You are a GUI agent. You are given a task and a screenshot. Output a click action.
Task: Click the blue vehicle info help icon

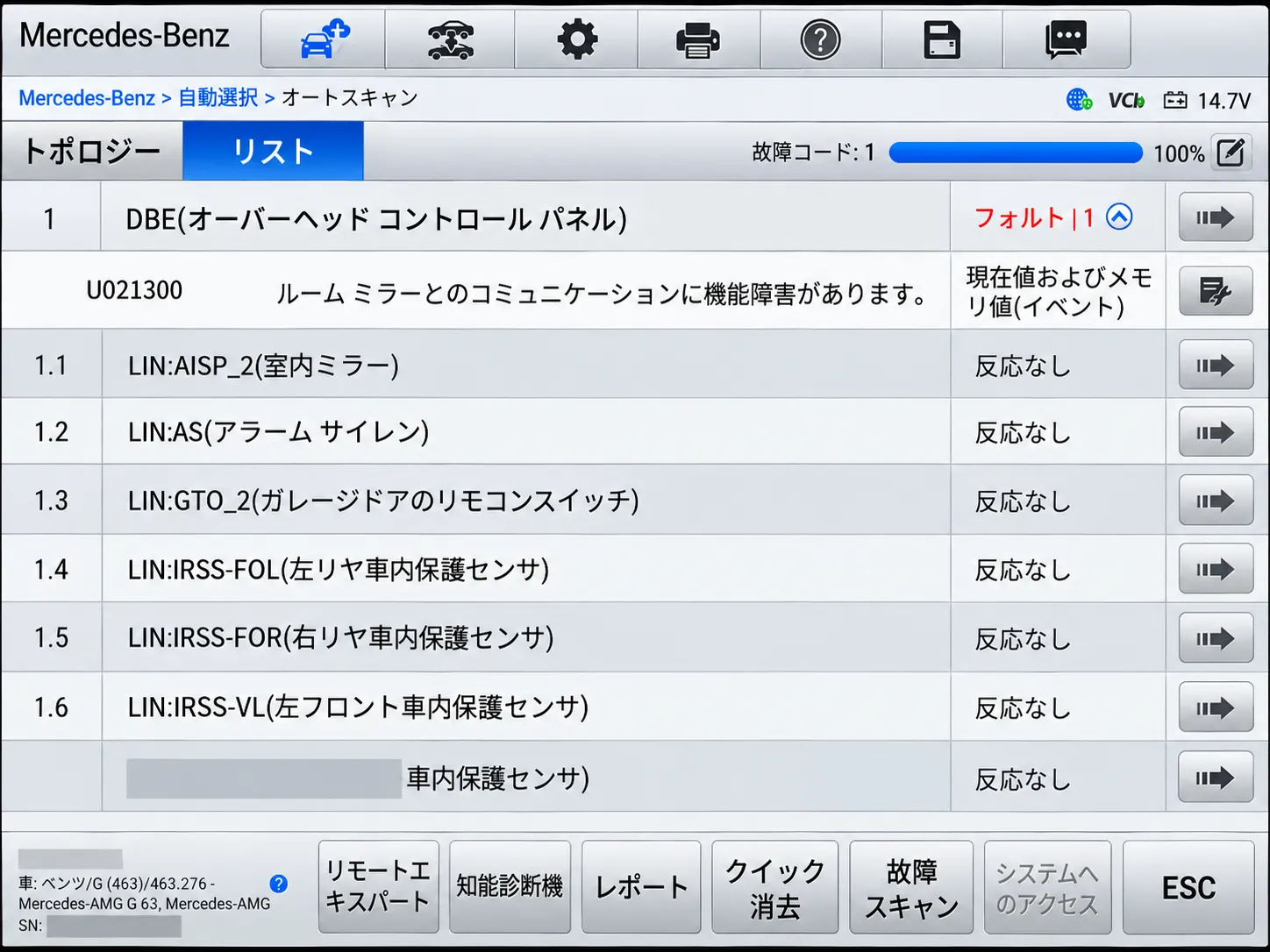[279, 884]
